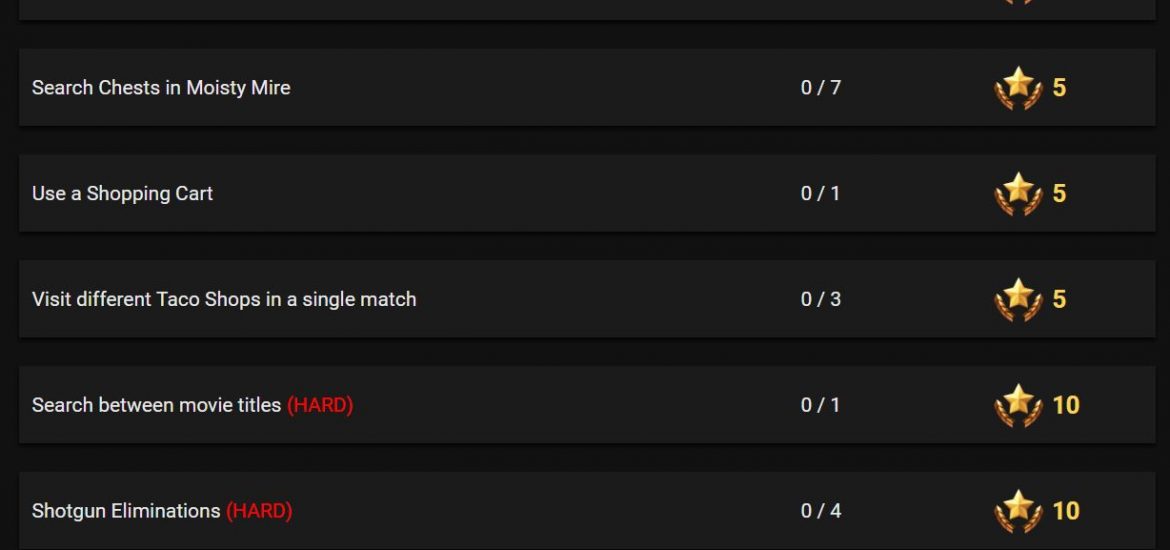Click the battle star icon for Moisty Mire
The height and width of the screenshot is (550, 1170).
(1018, 88)
